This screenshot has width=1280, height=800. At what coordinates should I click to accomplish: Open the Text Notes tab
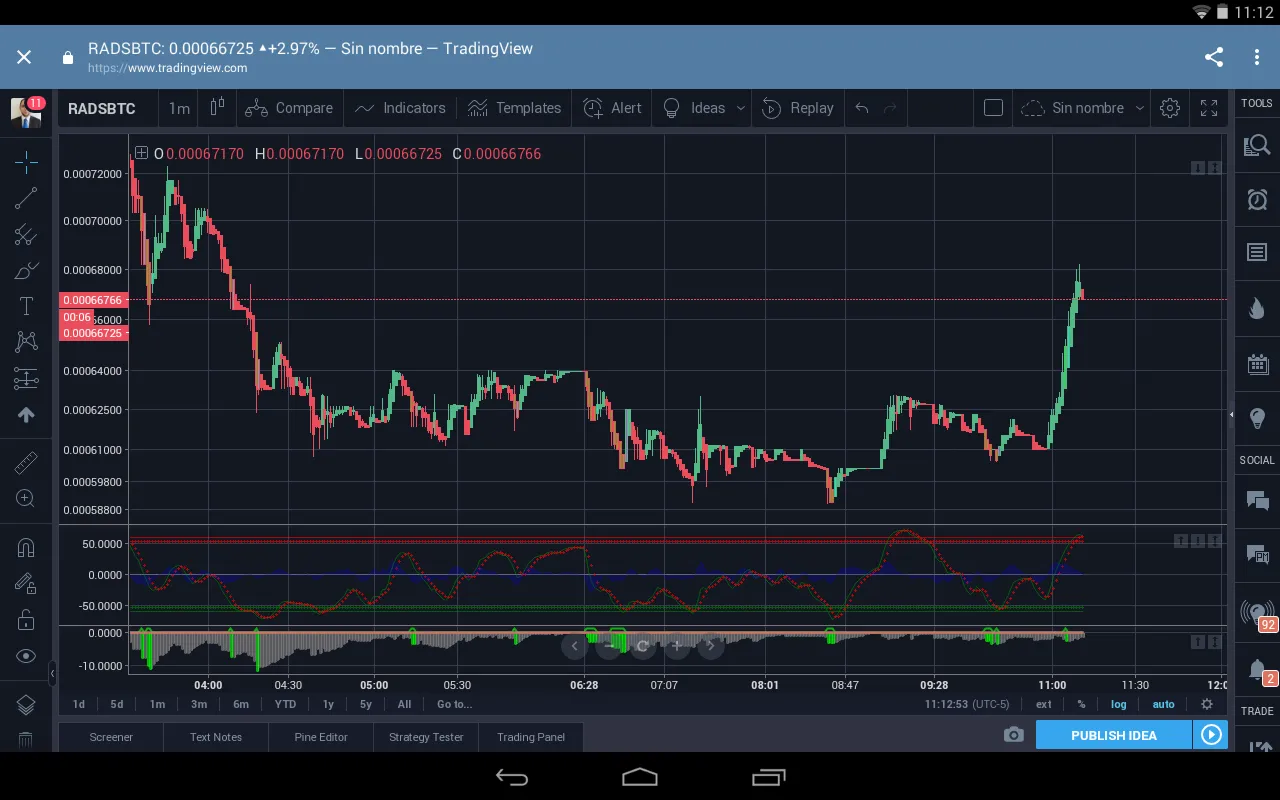216,737
